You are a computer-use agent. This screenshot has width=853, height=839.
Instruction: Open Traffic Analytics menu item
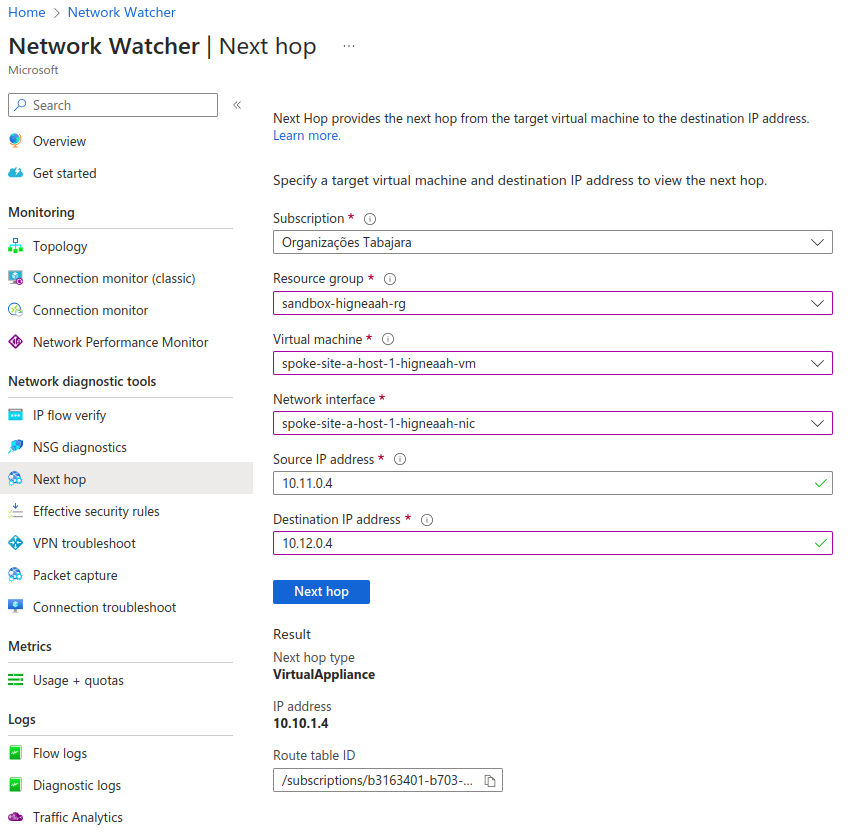pos(78,817)
